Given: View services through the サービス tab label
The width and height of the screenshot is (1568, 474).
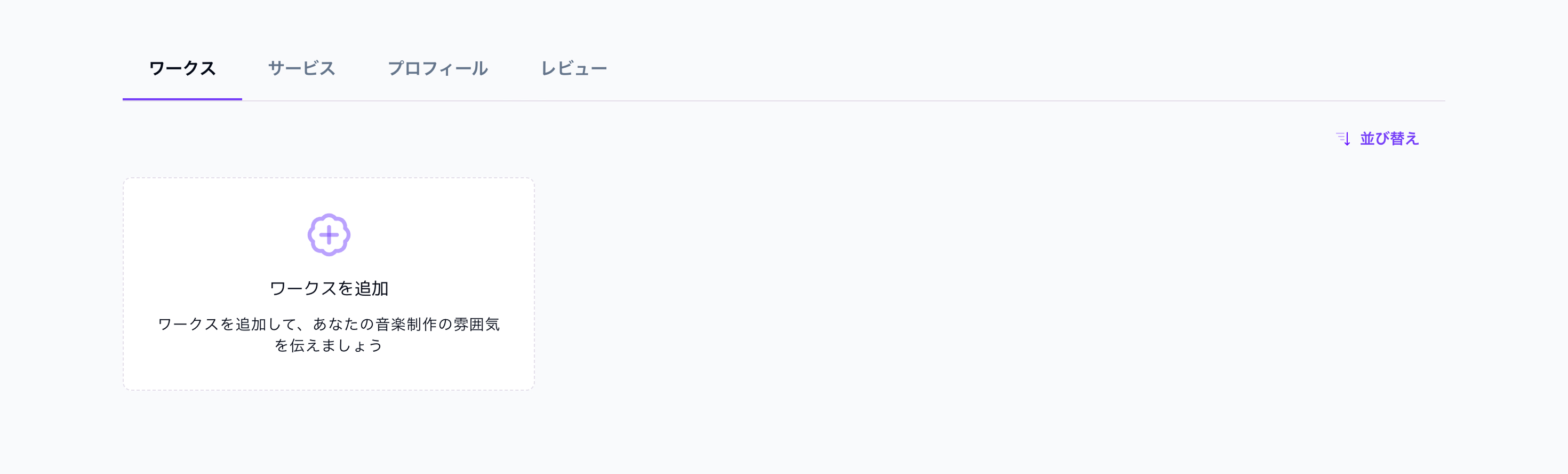Looking at the screenshot, I should [x=301, y=68].
